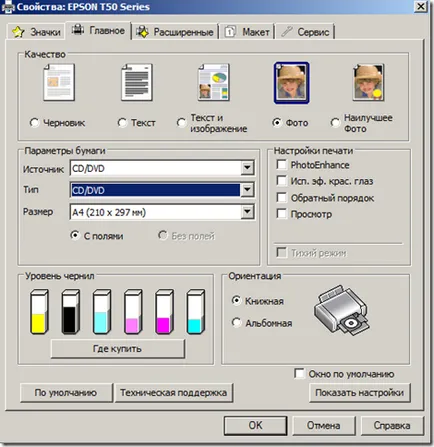The width and height of the screenshot is (434, 447).
Task: Click the magenta ink cartridge level
Action: tap(164, 312)
